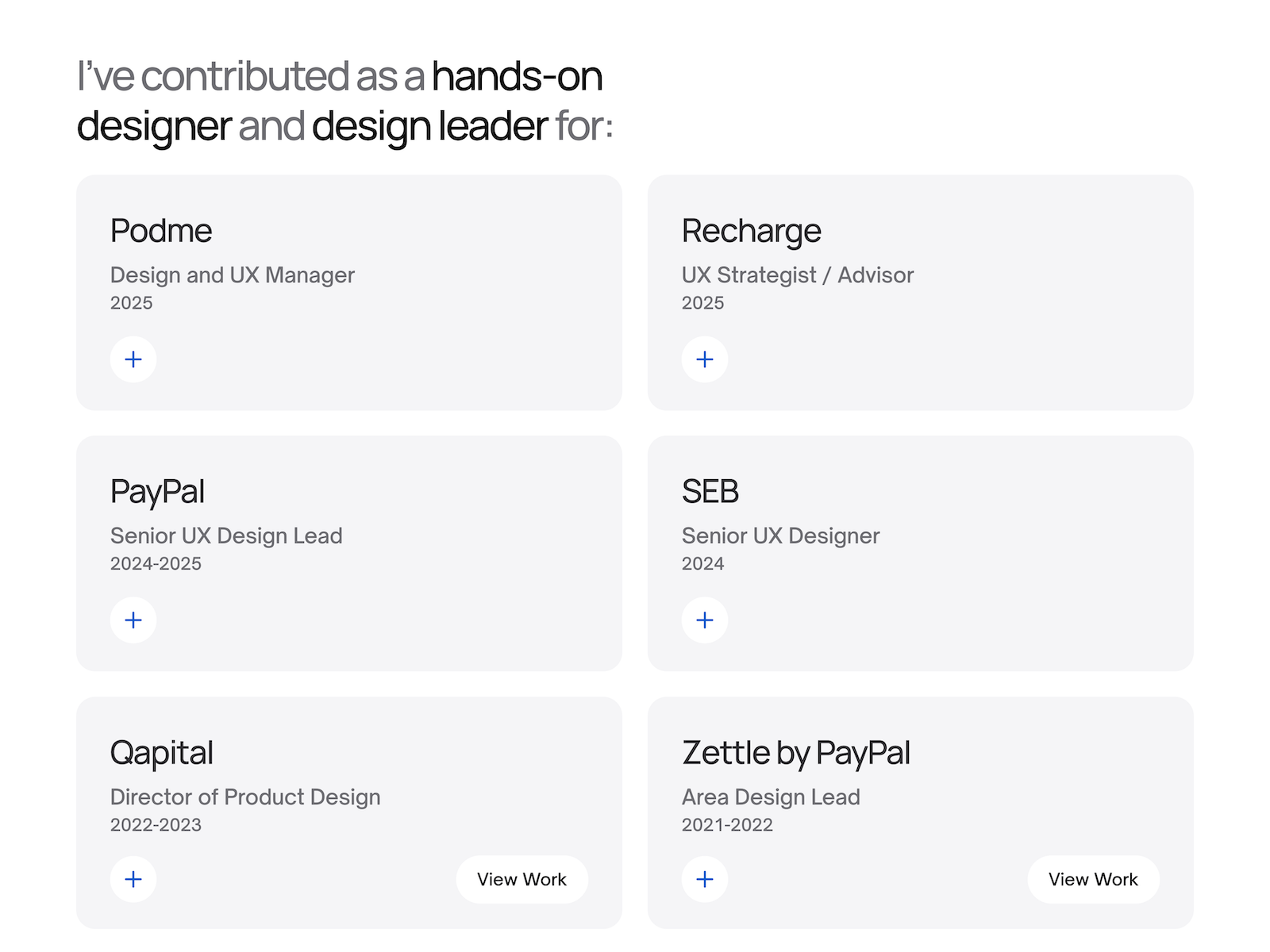This screenshot has height=952, width=1270.
Task: Select the Senior UX Design Lead text
Action: pos(226,536)
